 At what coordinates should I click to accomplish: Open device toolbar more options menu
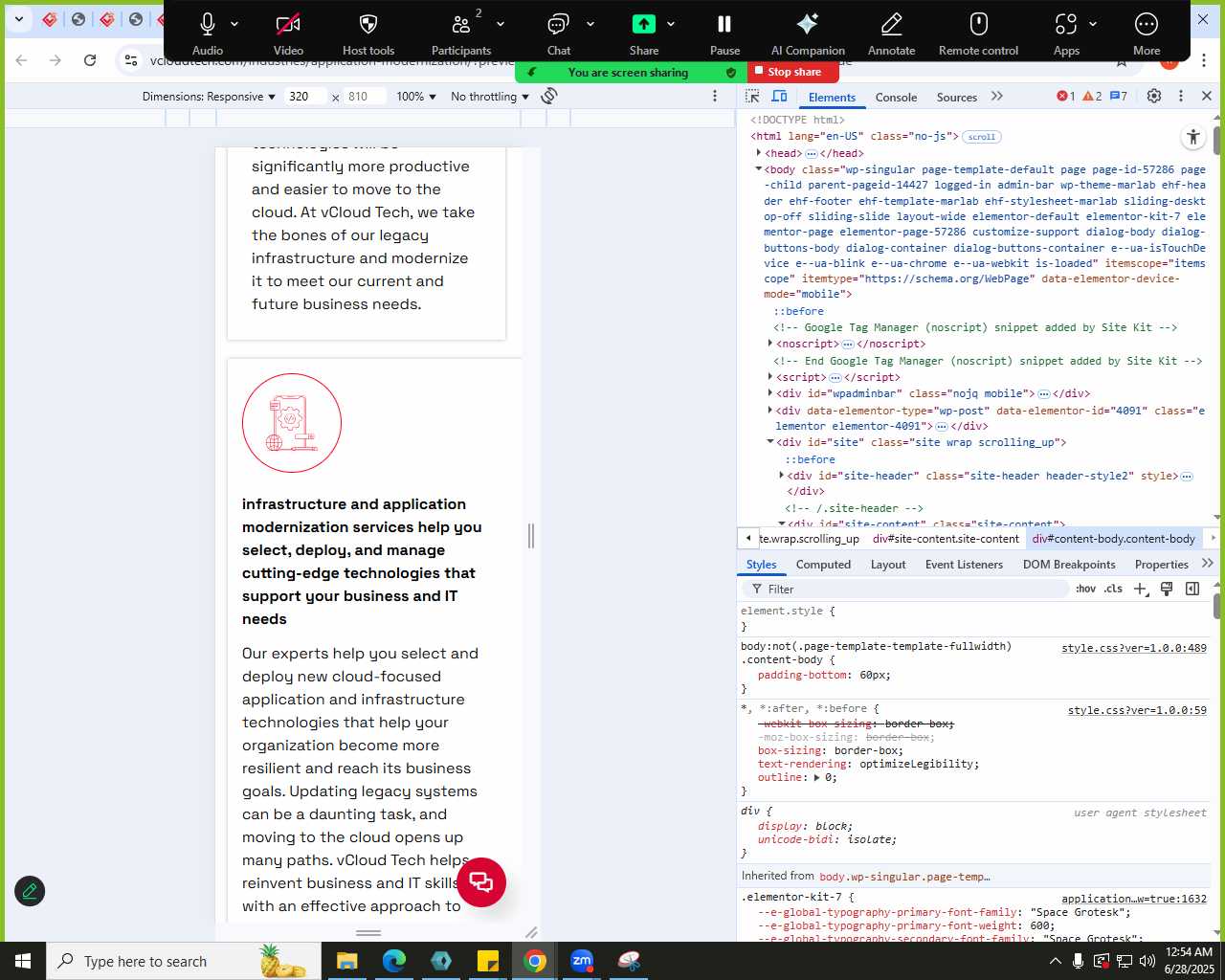[x=715, y=96]
